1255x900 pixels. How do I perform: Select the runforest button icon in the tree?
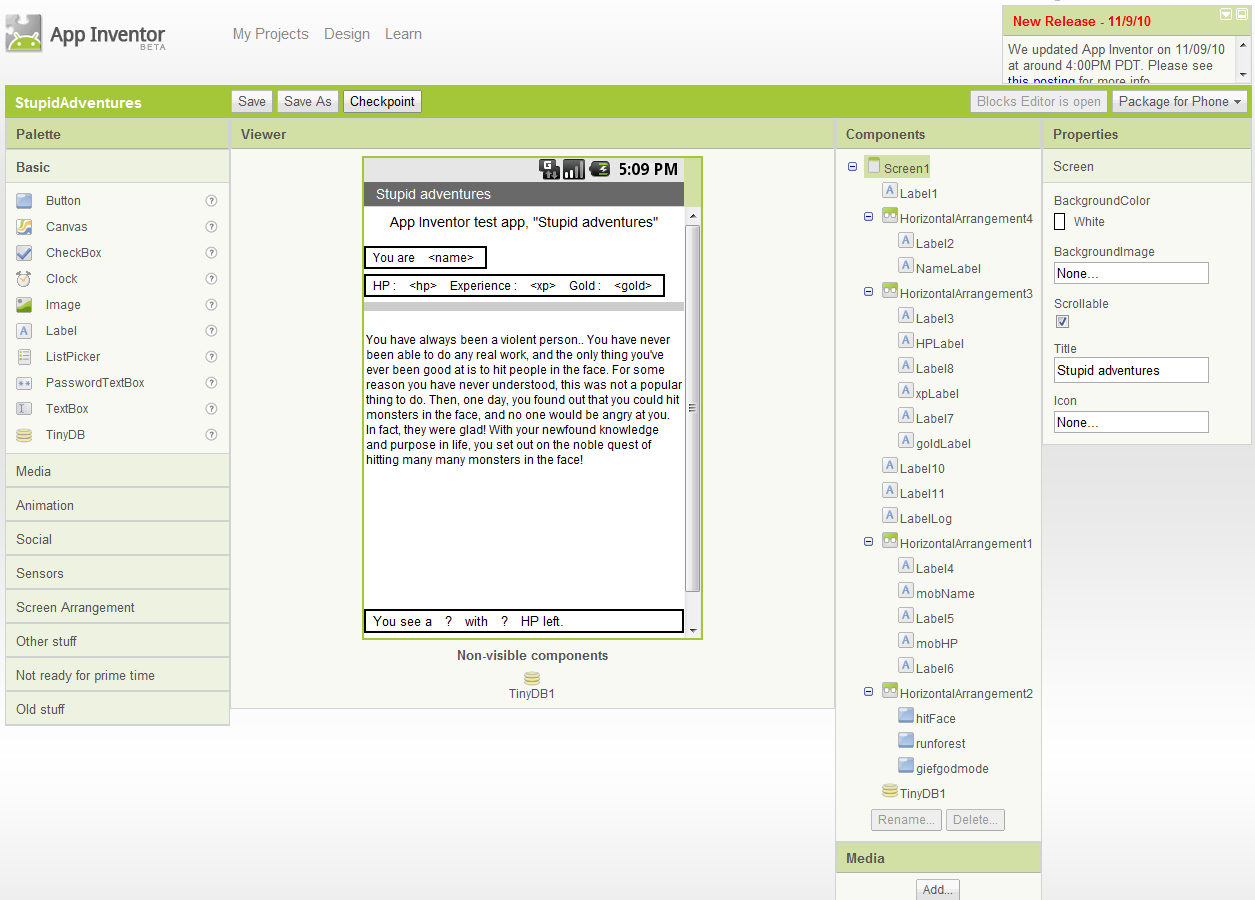click(906, 741)
